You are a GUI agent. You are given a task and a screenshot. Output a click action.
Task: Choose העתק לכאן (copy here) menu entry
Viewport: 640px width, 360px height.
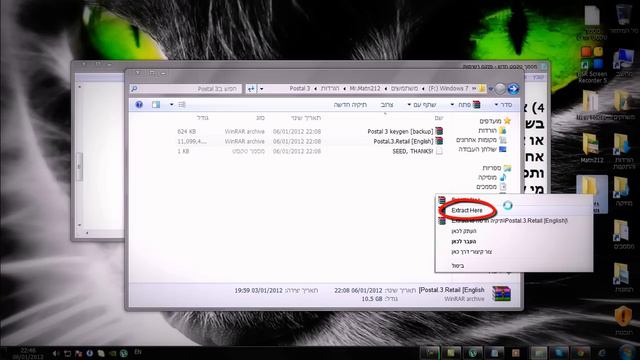point(464,231)
